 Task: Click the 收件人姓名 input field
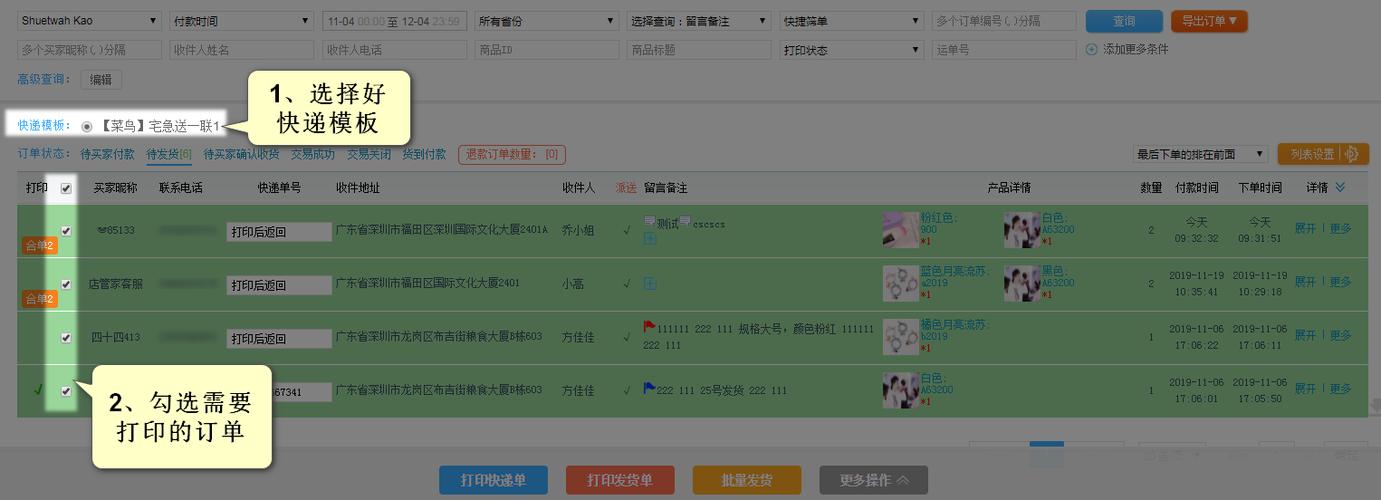242,50
